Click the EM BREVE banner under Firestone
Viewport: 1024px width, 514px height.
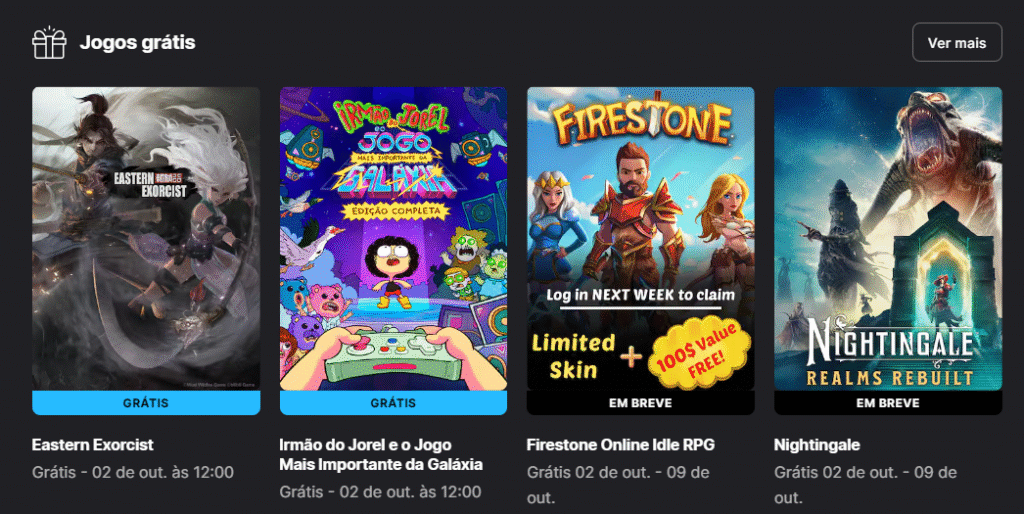pos(641,403)
